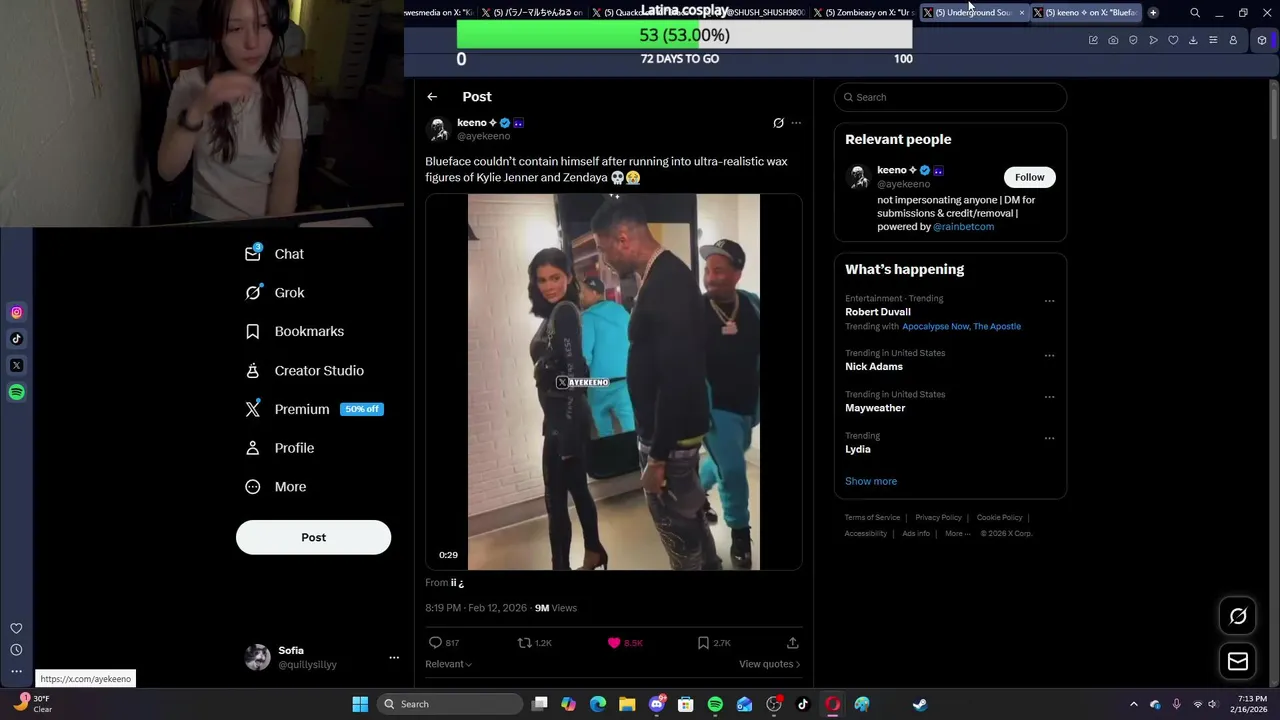Open options dots for Mayweather trend
Viewport: 1280px width, 720px height.
(1049, 396)
